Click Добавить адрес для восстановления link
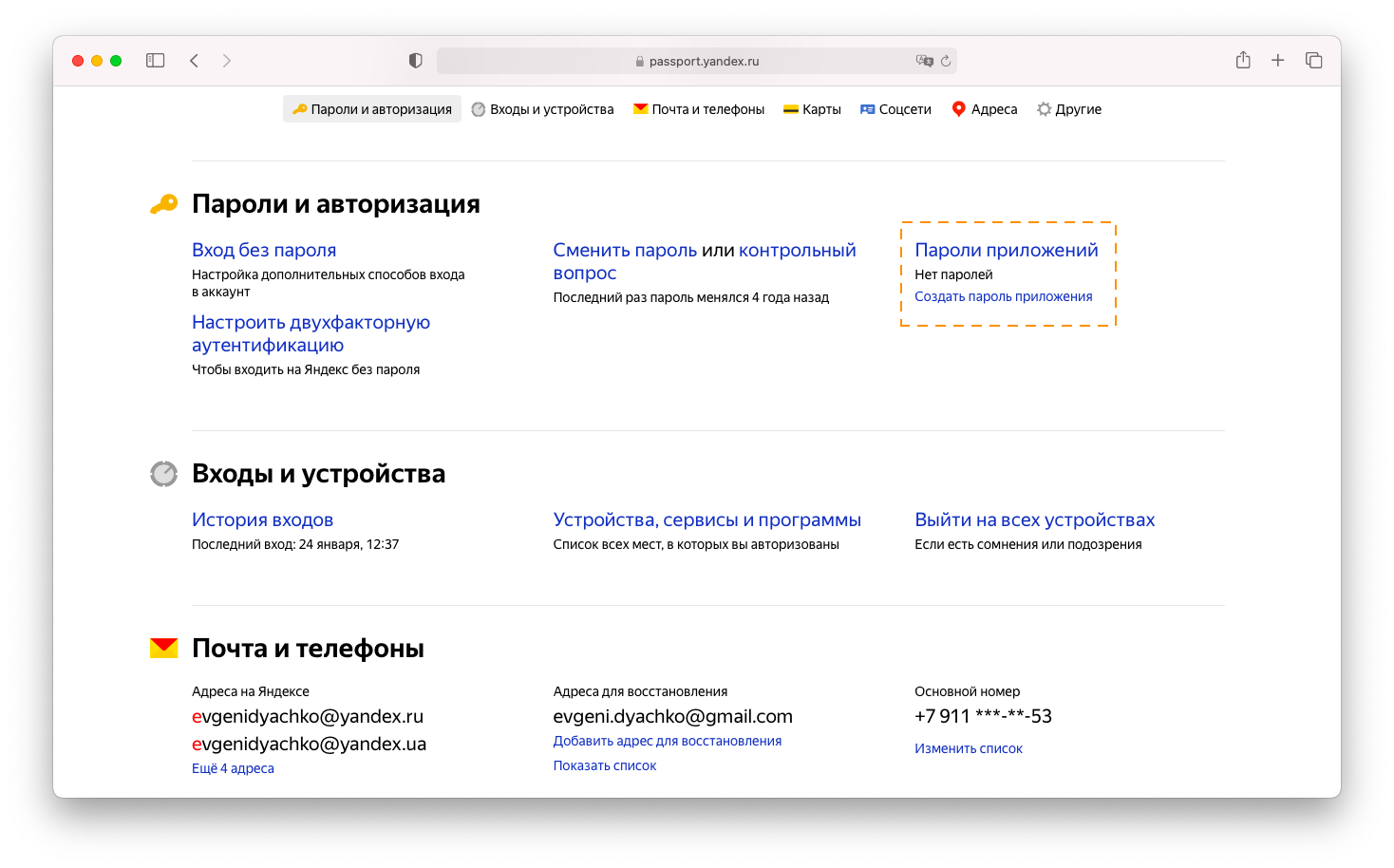 668,741
